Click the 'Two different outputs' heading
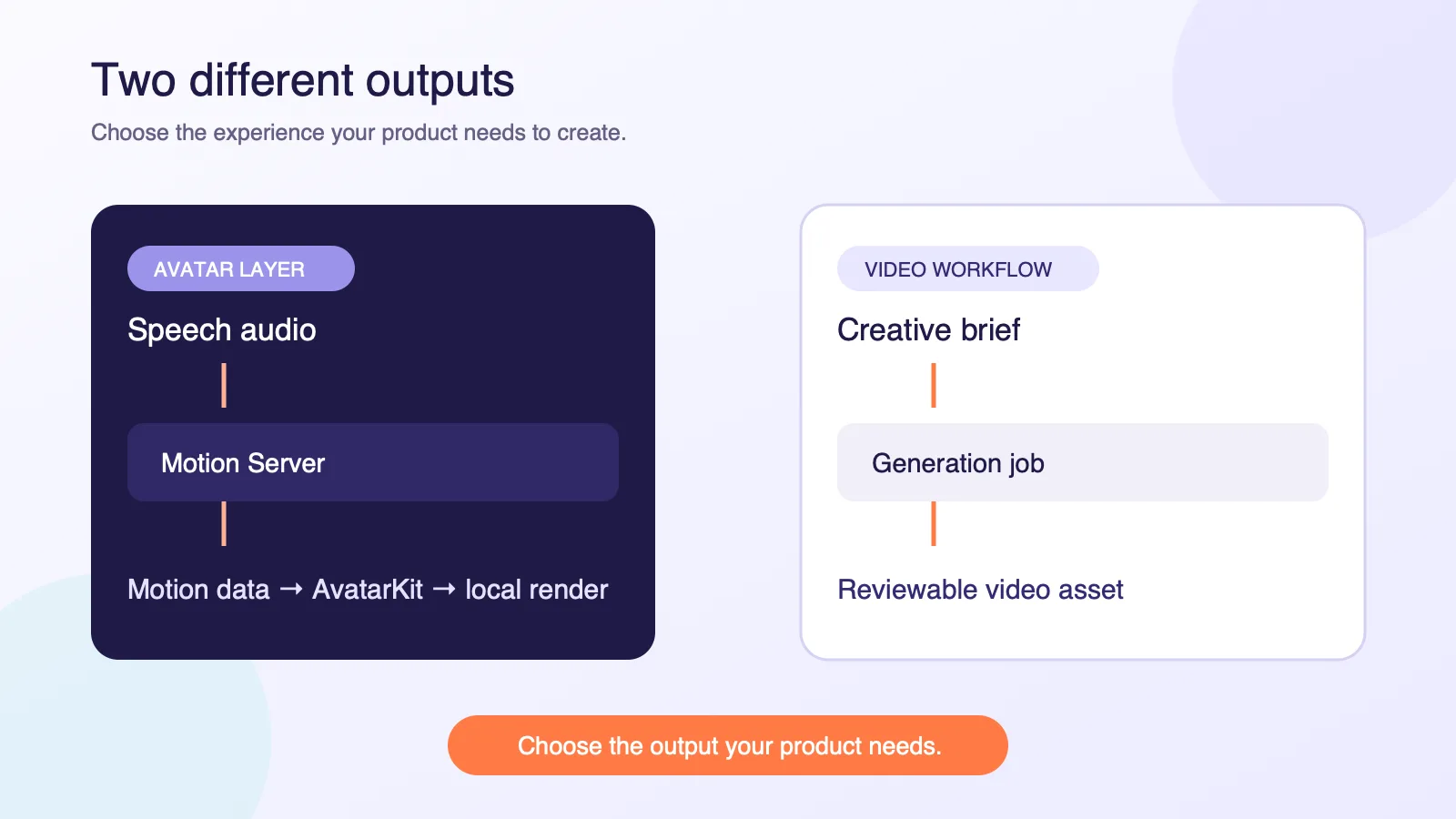Image resolution: width=1456 pixels, height=819 pixels. 303,80
